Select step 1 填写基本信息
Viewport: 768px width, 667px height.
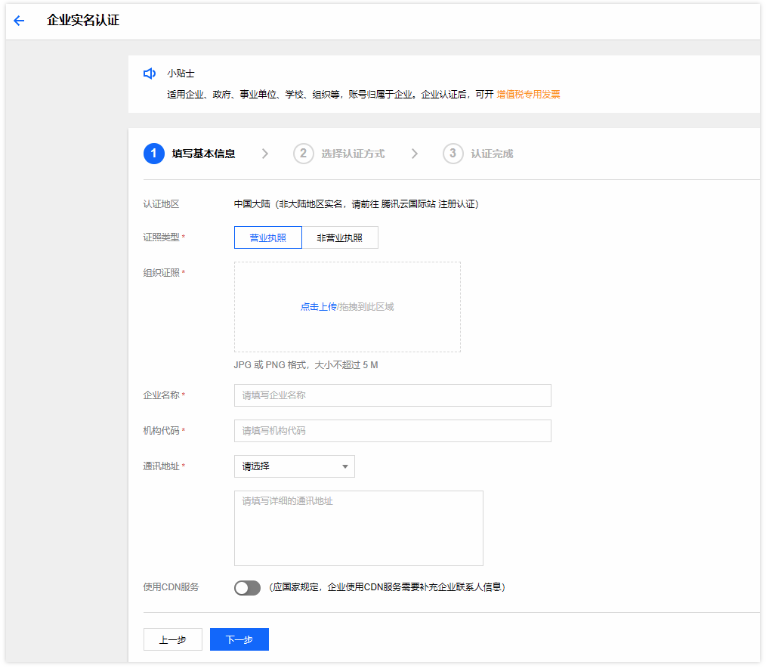click(x=189, y=154)
